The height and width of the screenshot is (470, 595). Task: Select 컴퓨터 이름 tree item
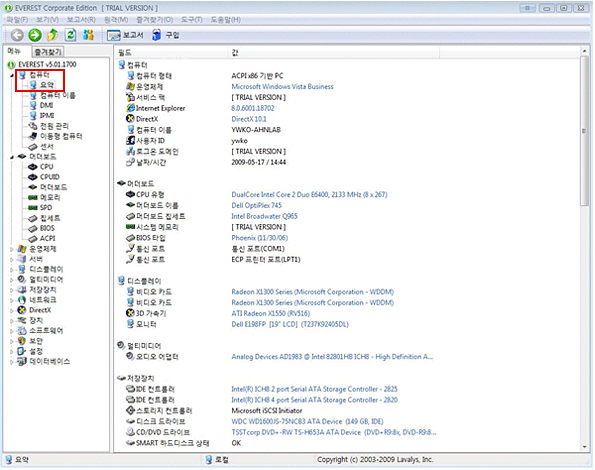58,95
